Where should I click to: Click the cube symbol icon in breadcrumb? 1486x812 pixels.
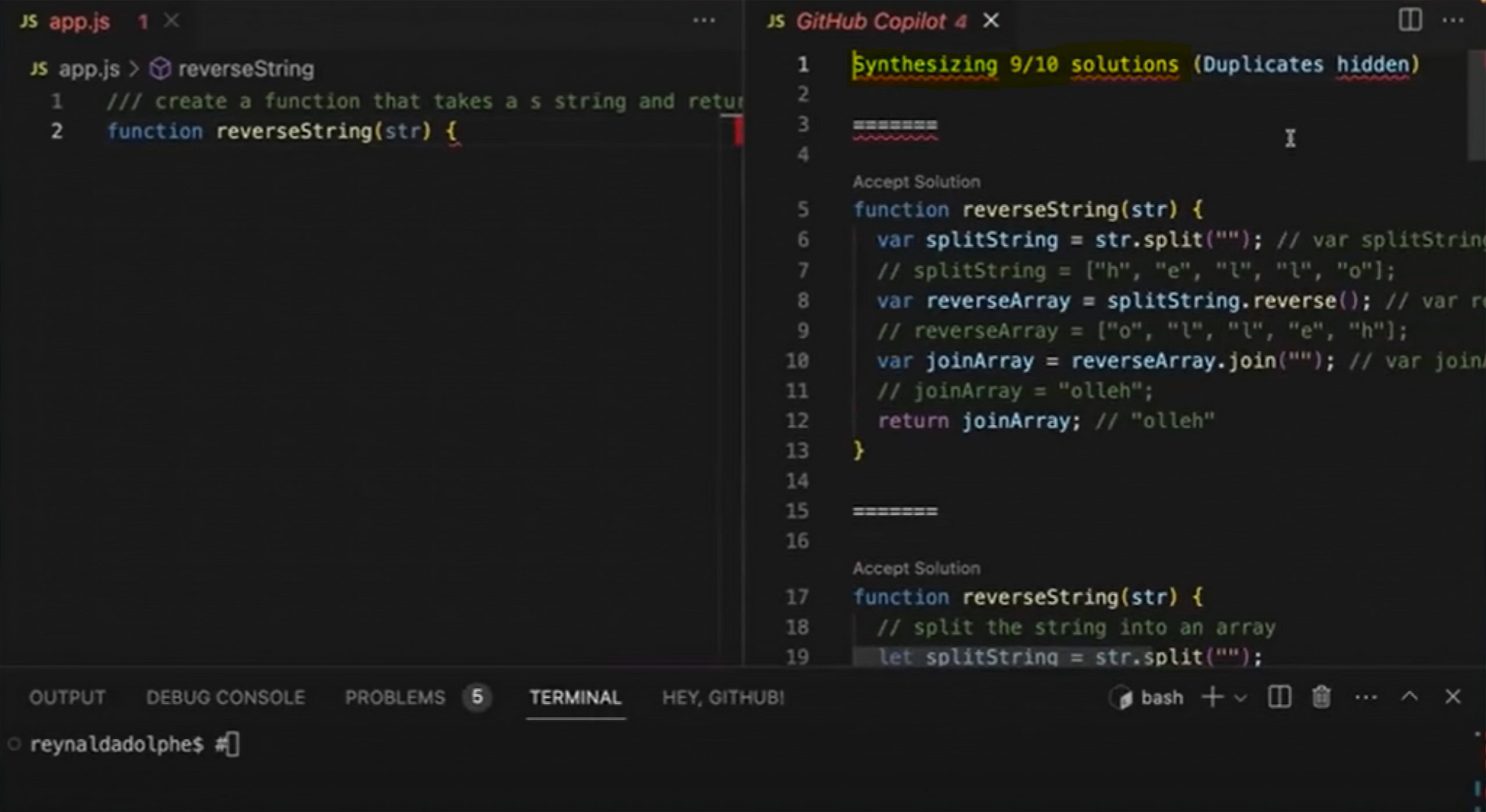pyautogui.click(x=160, y=69)
